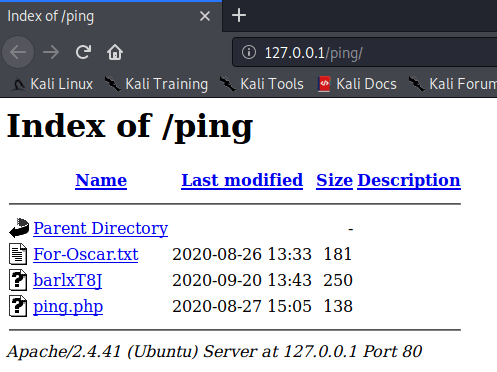Close the Index of /ping tab
497x372 pixels.
click(205, 16)
